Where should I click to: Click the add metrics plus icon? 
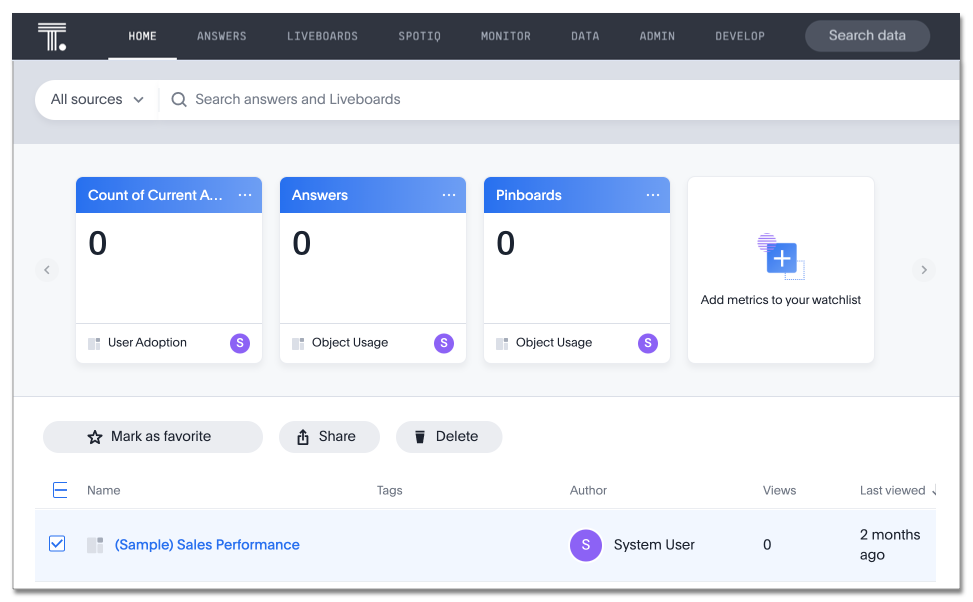(781, 259)
